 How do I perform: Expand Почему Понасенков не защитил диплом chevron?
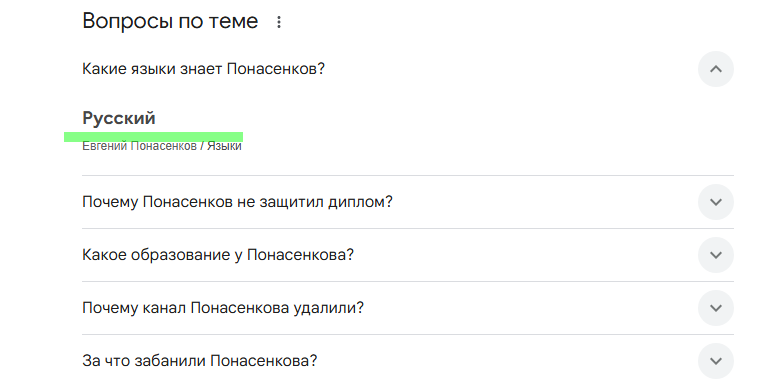coord(715,202)
